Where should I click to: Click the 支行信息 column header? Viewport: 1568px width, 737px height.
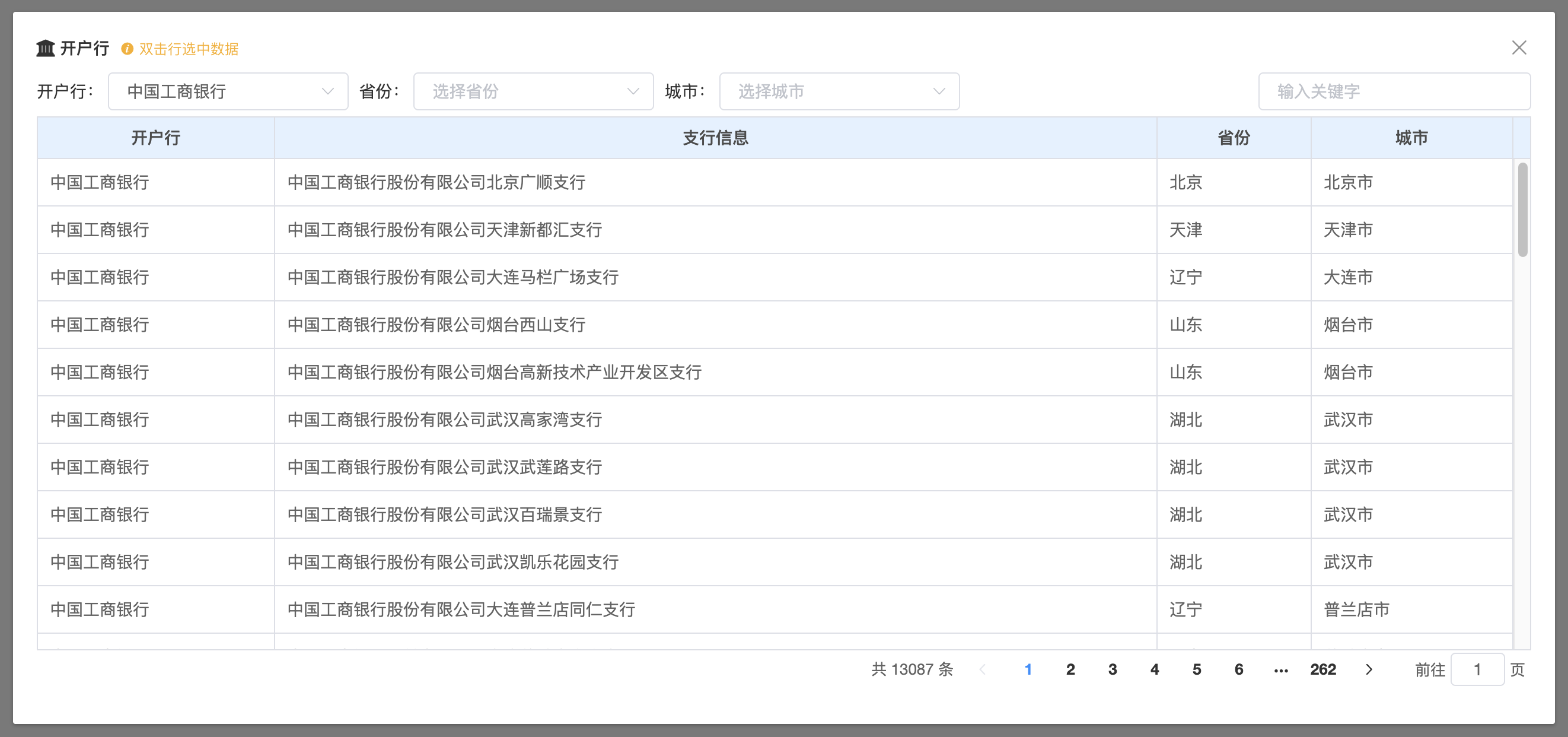click(715, 138)
